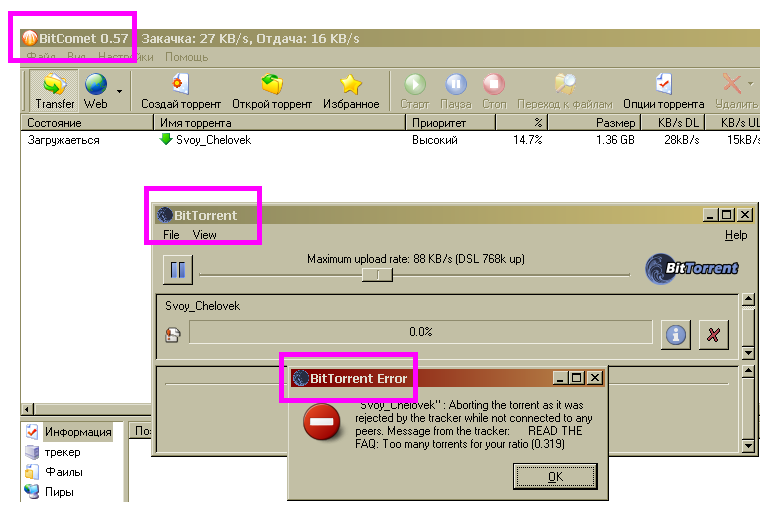
Task: Sort by Размер column header
Action: (594, 122)
